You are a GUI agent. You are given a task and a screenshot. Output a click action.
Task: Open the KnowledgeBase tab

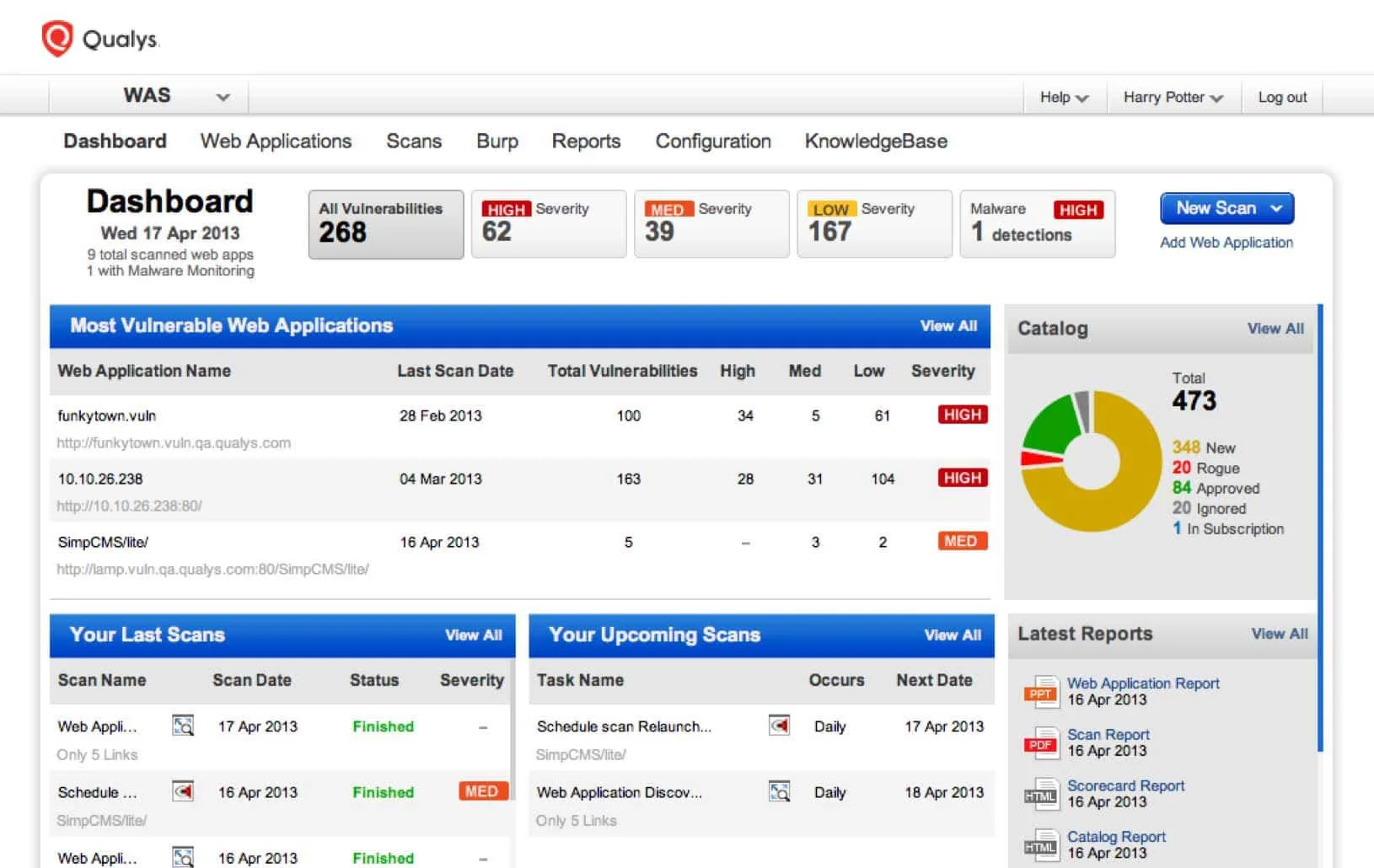click(876, 141)
